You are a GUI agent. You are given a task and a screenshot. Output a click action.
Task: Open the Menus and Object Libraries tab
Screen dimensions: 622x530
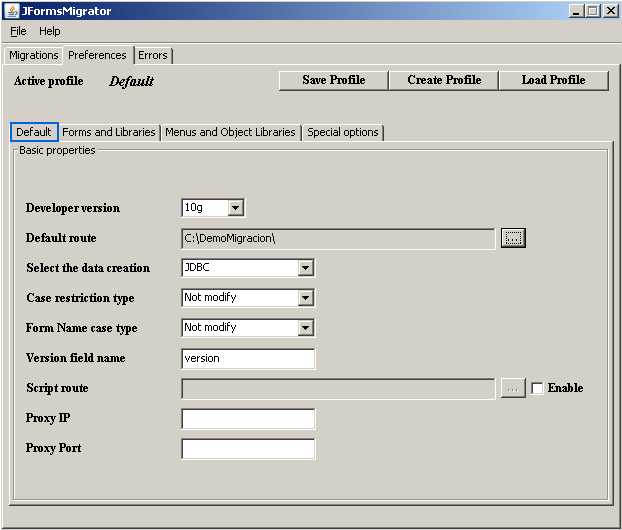click(x=230, y=132)
